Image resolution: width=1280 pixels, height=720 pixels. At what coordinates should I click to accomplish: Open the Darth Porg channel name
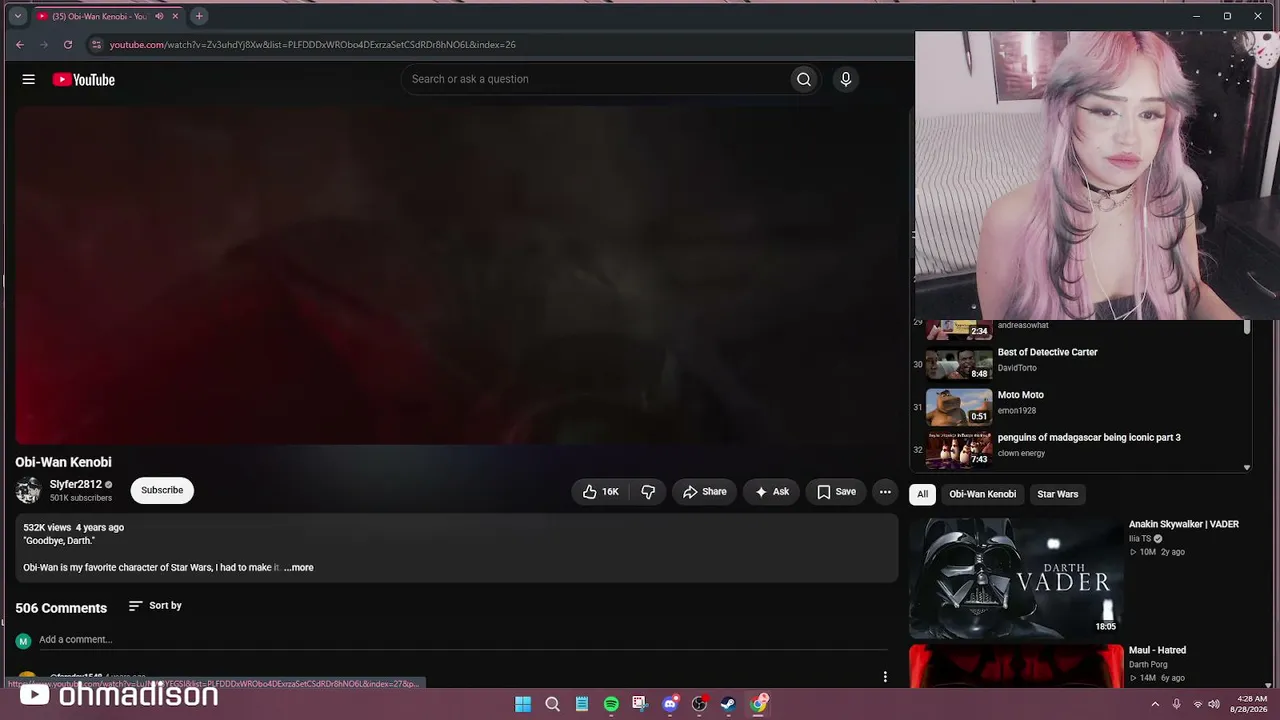pyautogui.click(x=1148, y=664)
